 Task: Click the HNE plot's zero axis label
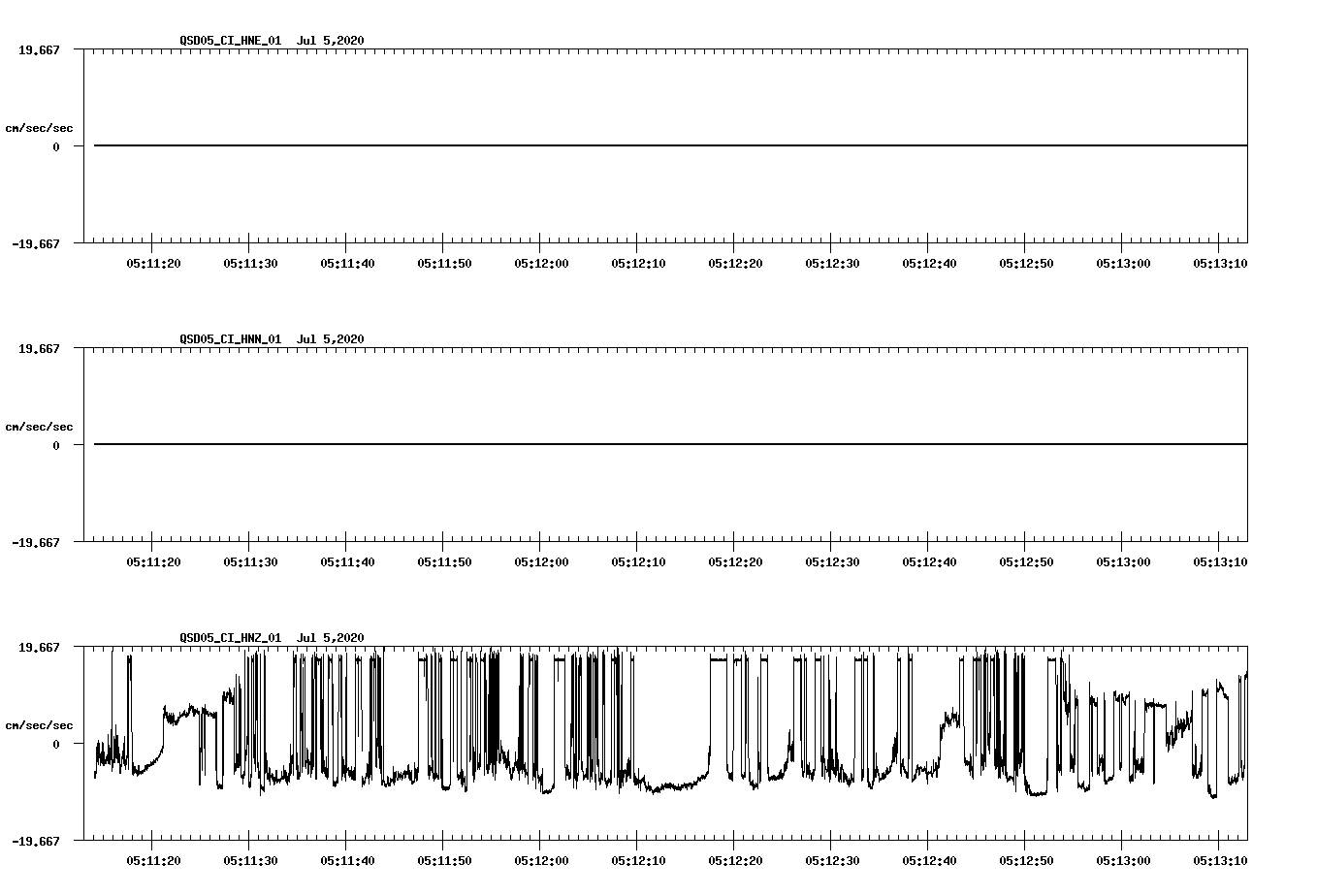(56, 146)
